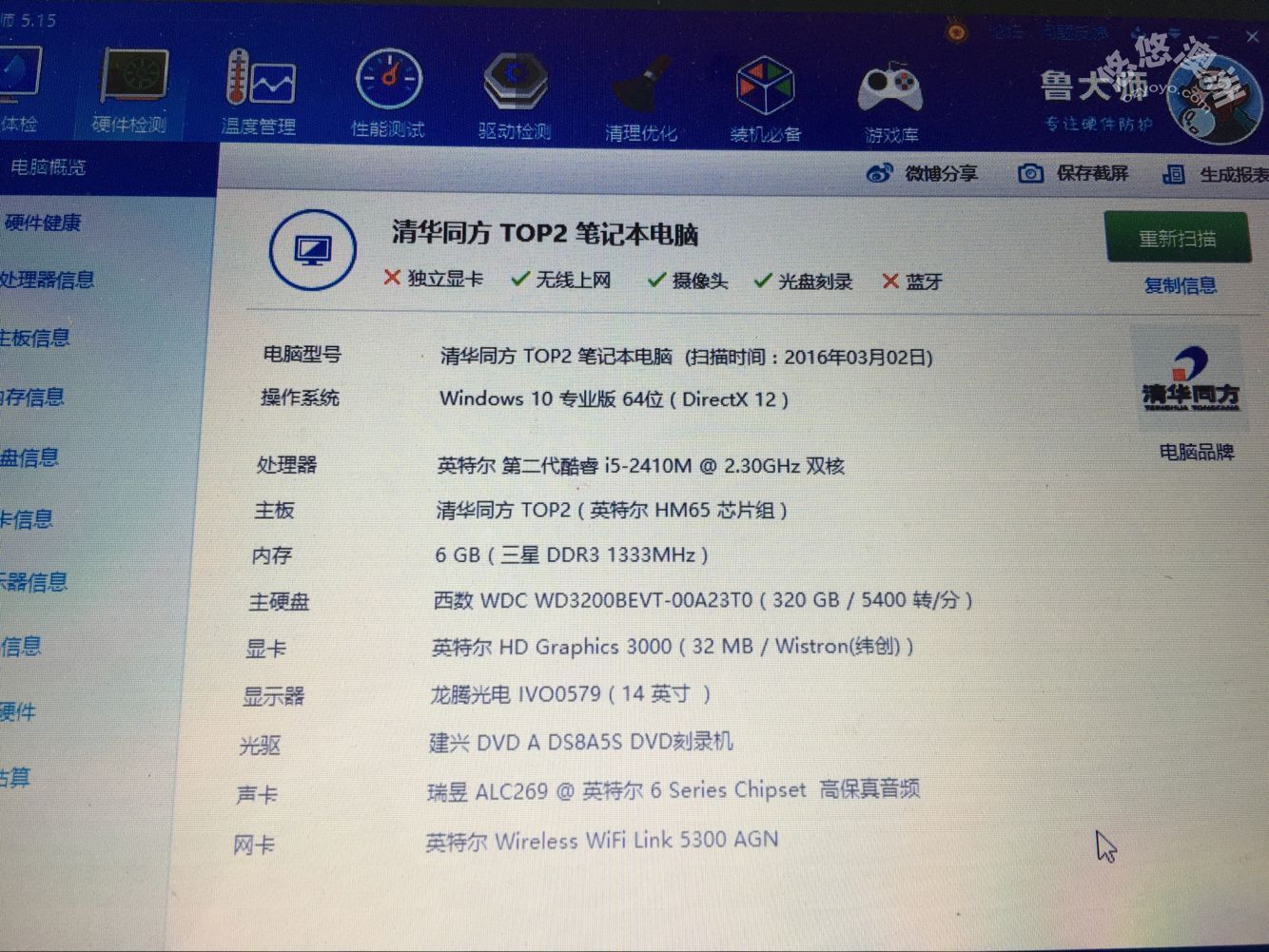Click the 清华同方 brand logo thumbnail
This screenshot has height=952, width=1269.
pos(1189,380)
